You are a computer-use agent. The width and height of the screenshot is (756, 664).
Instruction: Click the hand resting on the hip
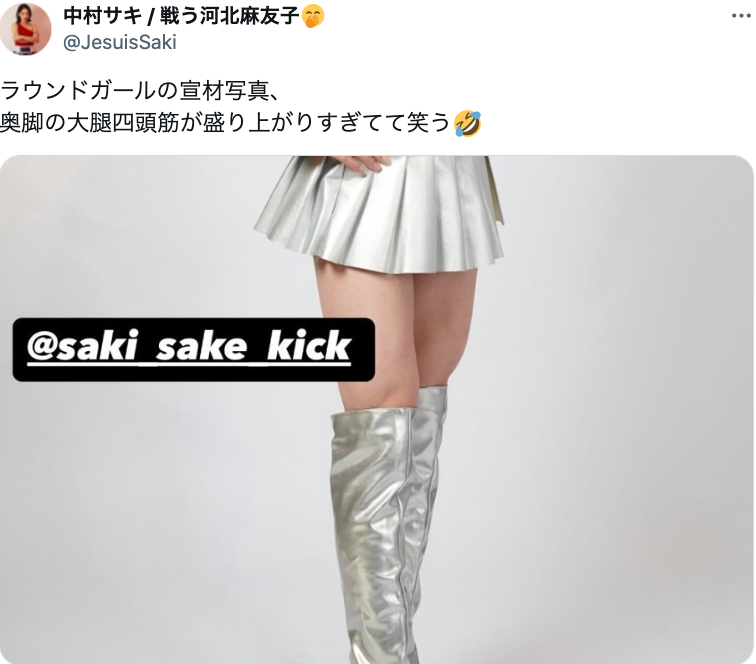pos(364,163)
